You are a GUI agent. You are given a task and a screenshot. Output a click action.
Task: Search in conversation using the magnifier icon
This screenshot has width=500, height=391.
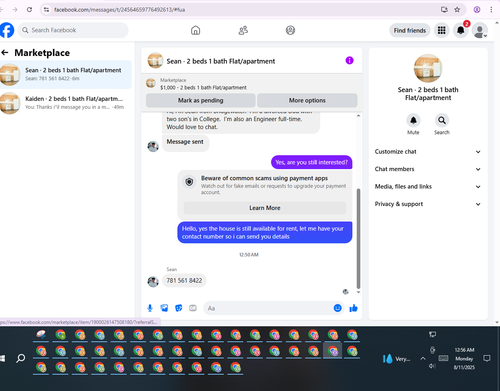pos(442,120)
